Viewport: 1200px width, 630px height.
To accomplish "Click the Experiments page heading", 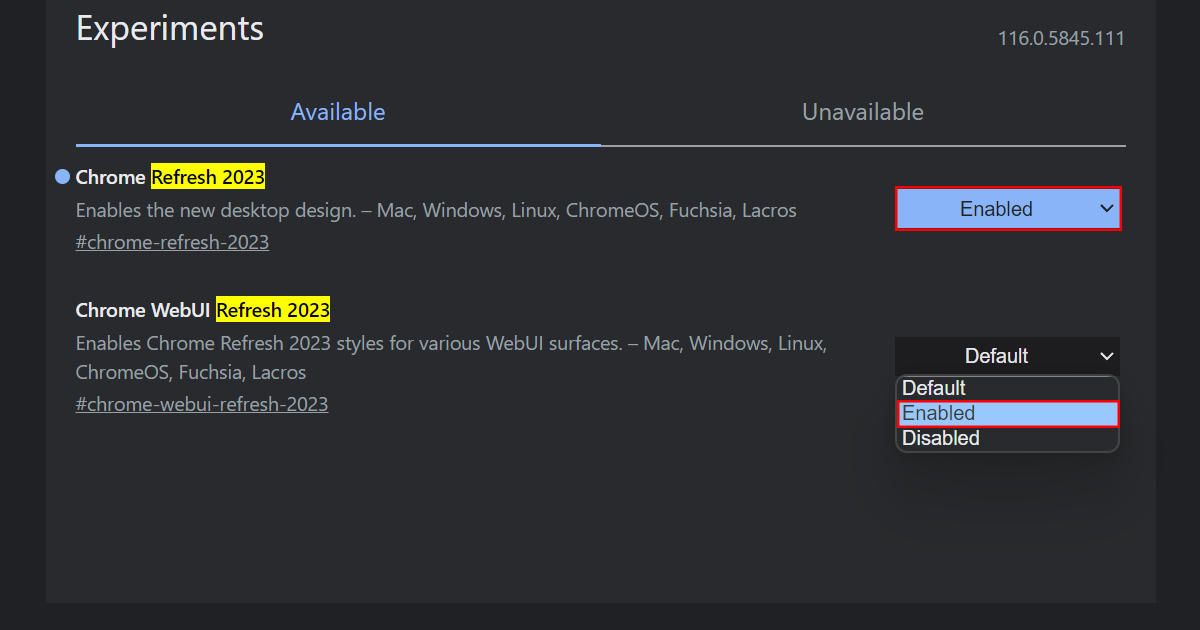I will tap(170, 28).
